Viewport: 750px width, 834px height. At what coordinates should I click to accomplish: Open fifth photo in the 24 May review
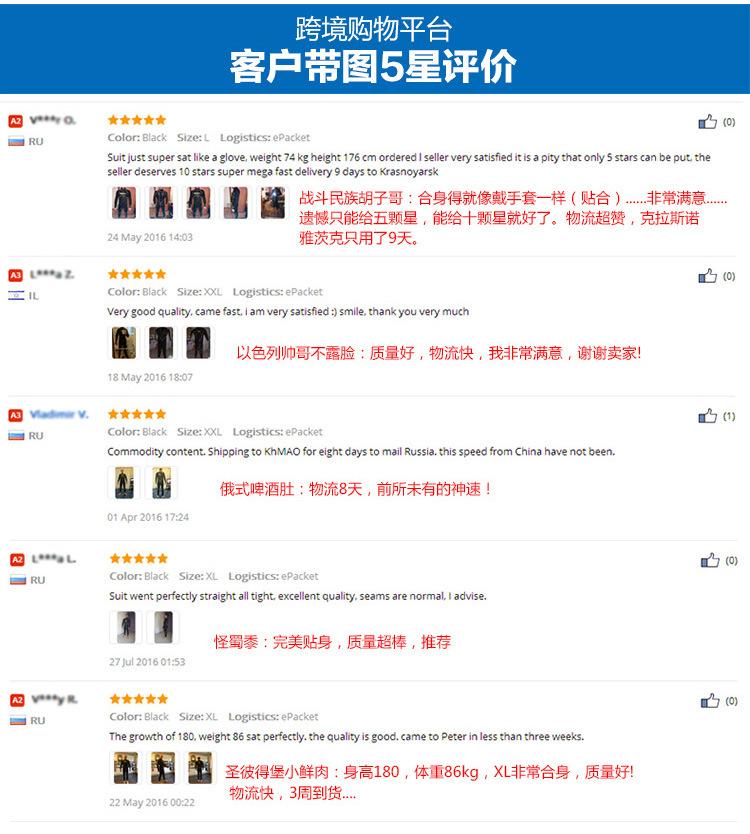[272, 203]
